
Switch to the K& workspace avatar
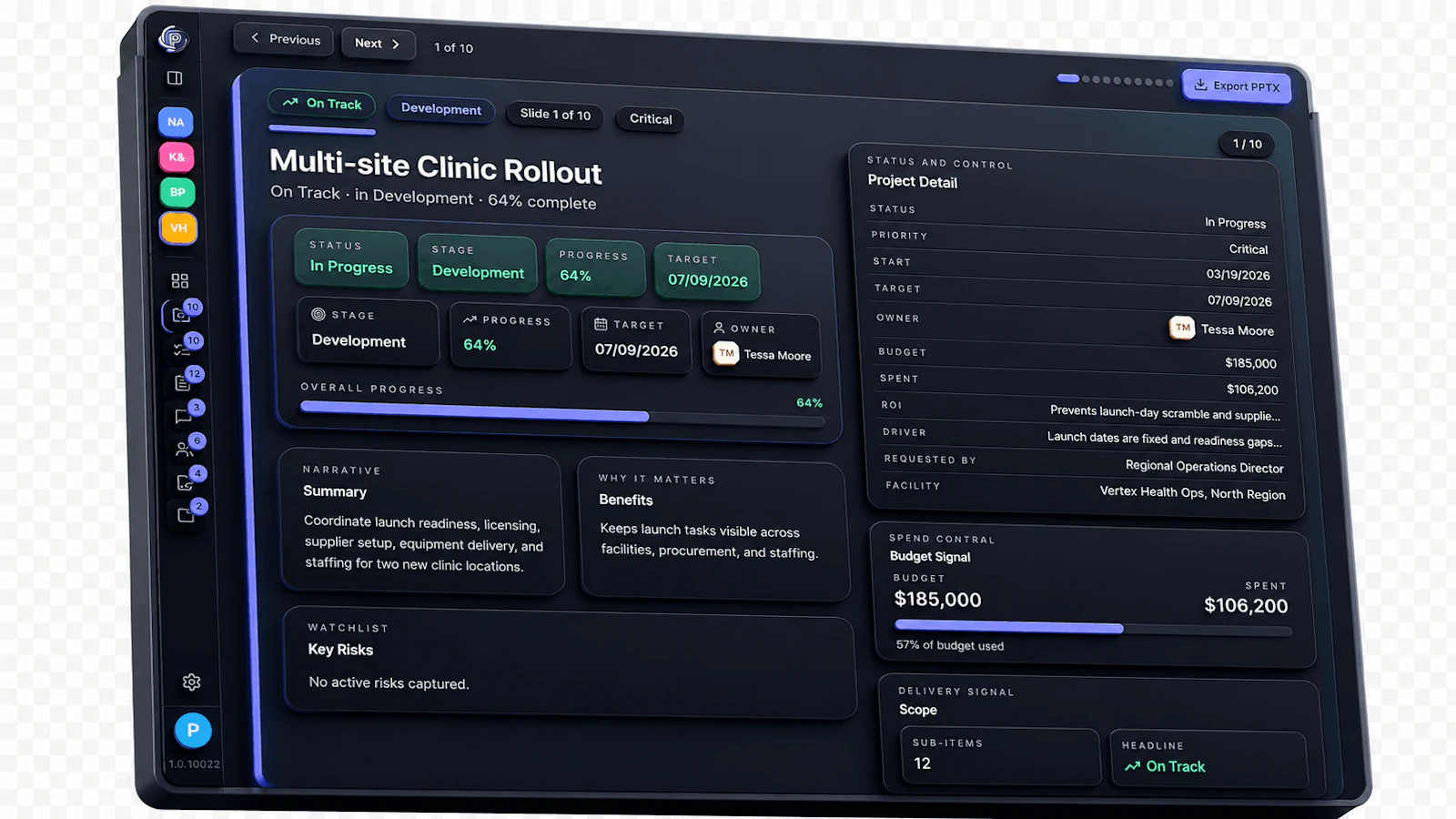pyautogui.click(x=177, y=157)
